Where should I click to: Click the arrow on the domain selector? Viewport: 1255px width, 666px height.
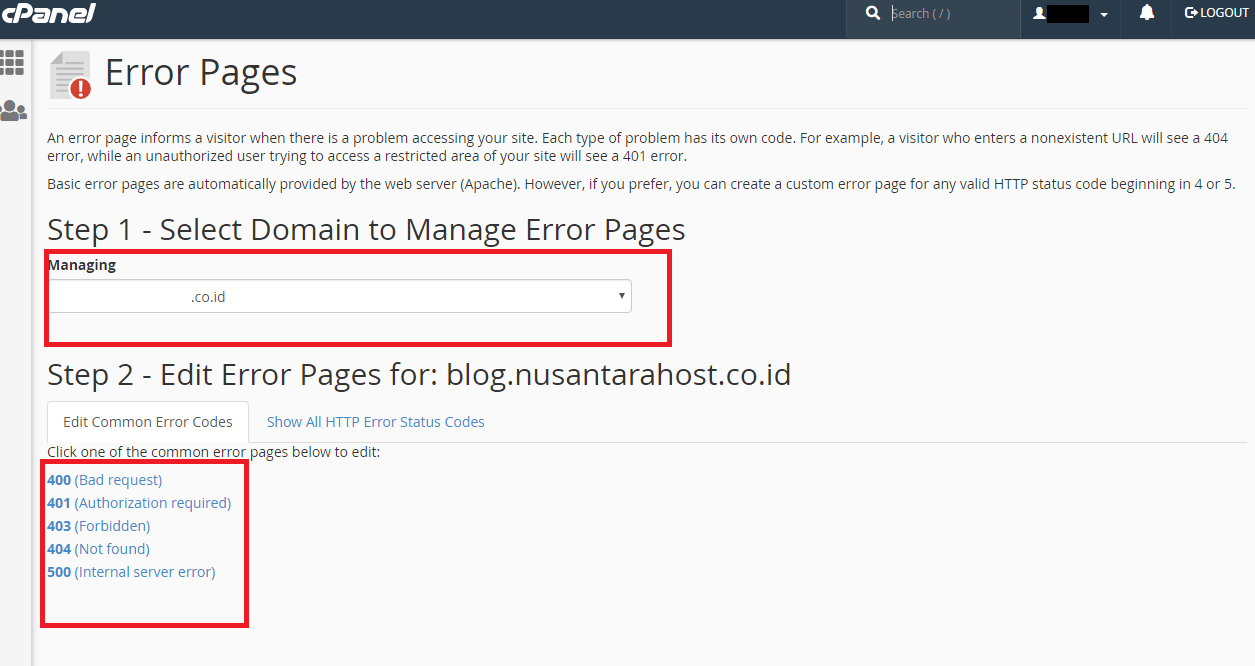(621, 296)
